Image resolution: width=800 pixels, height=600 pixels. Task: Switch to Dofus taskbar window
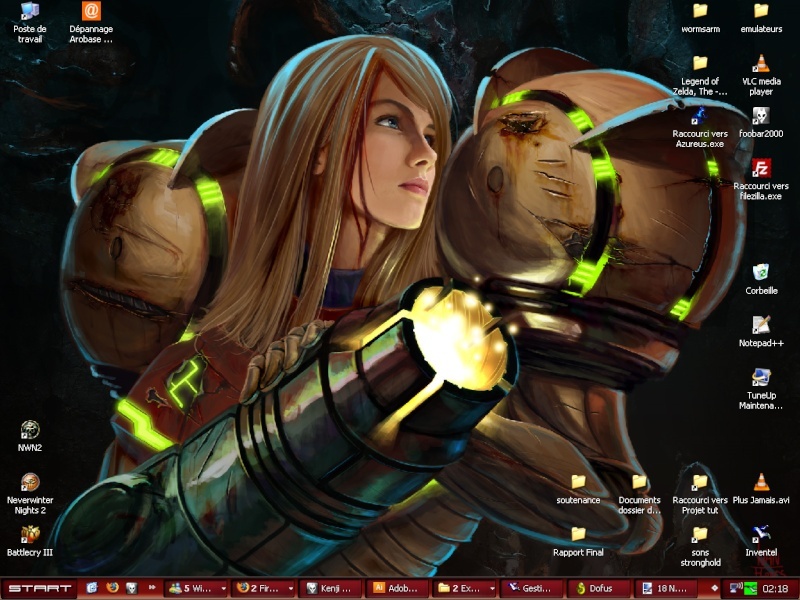(598, 588)
